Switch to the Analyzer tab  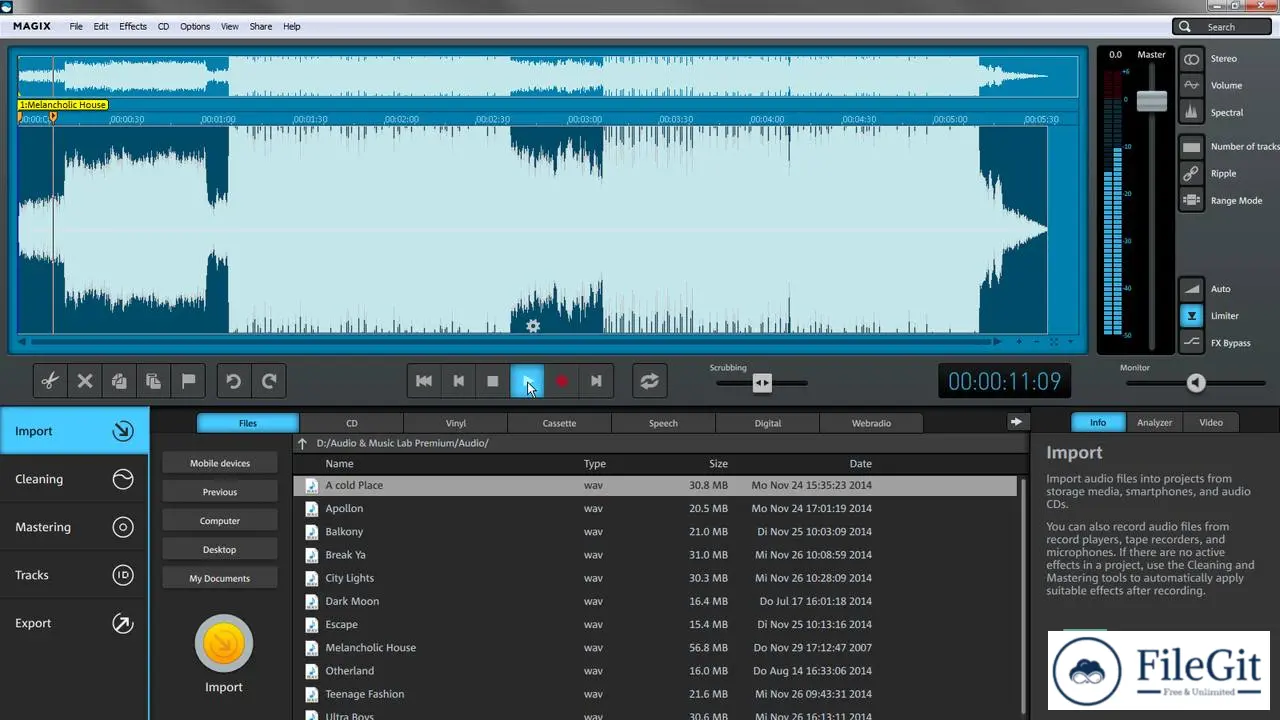1154,422
